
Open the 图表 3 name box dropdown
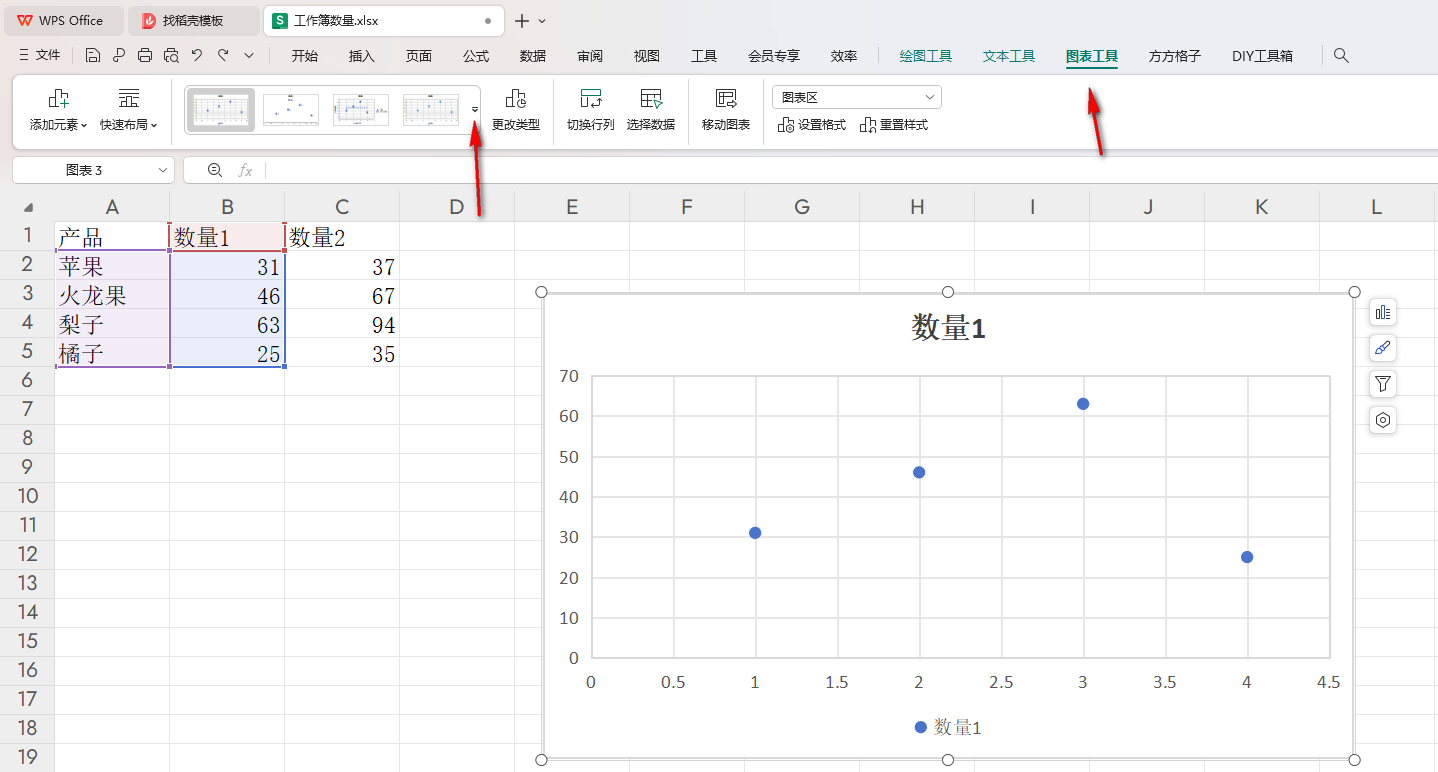[164, 171]
